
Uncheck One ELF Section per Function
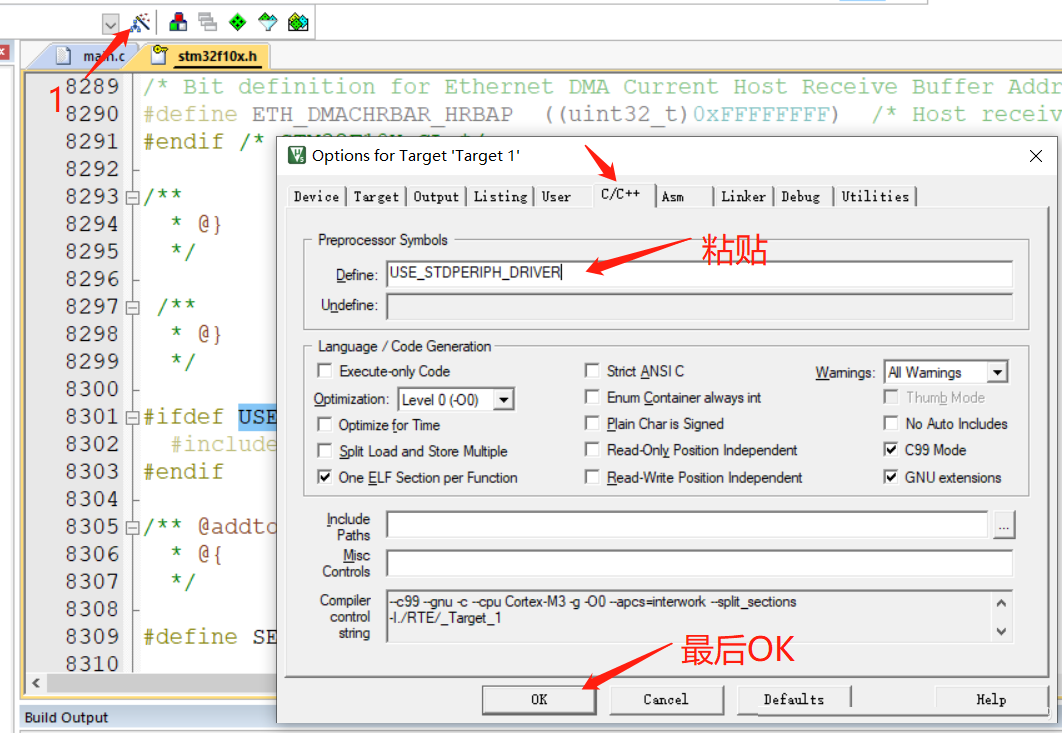pos(324,477)
